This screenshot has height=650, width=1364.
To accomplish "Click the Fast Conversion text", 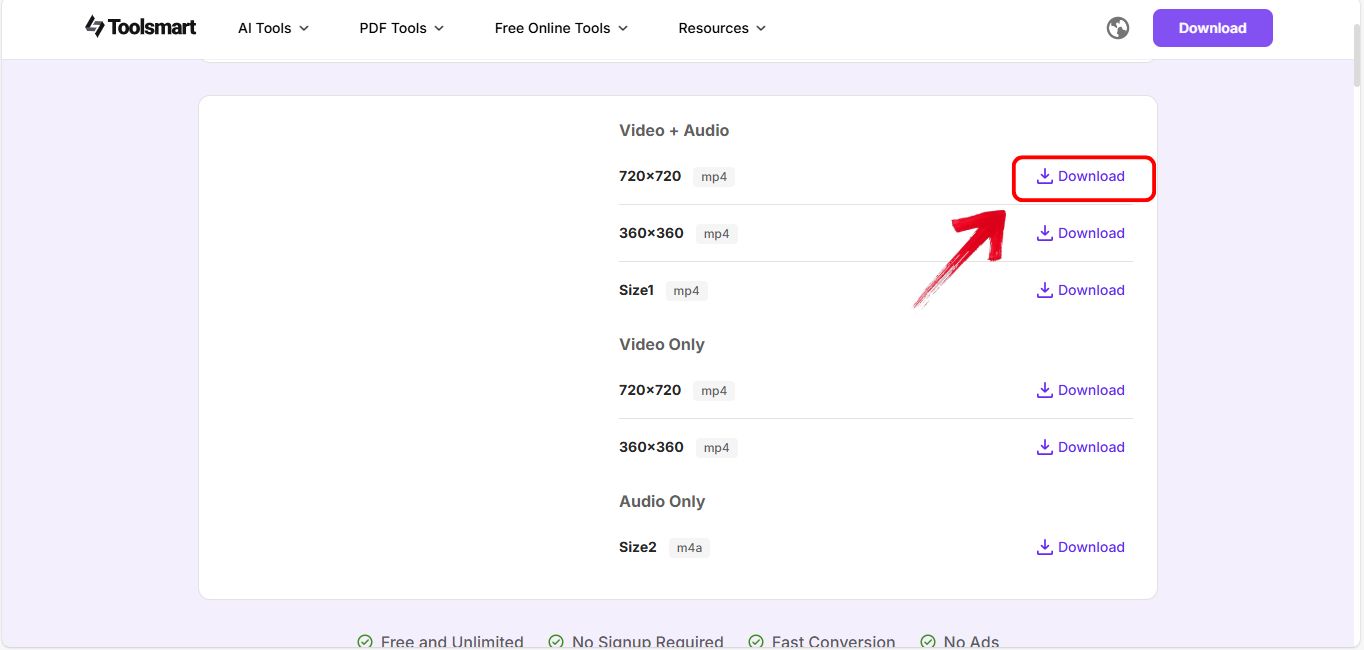I will (x=834, y=641).
